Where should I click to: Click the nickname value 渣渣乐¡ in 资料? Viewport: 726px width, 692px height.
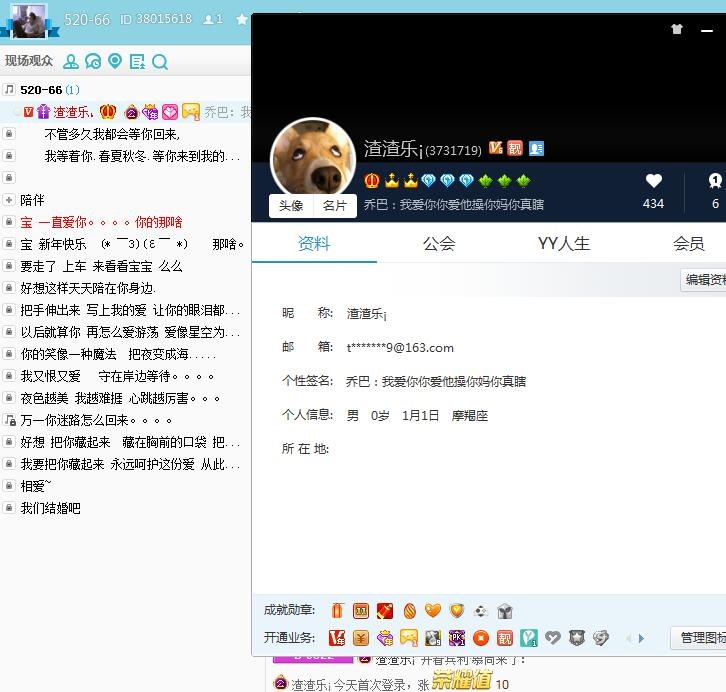click(367, 314)
